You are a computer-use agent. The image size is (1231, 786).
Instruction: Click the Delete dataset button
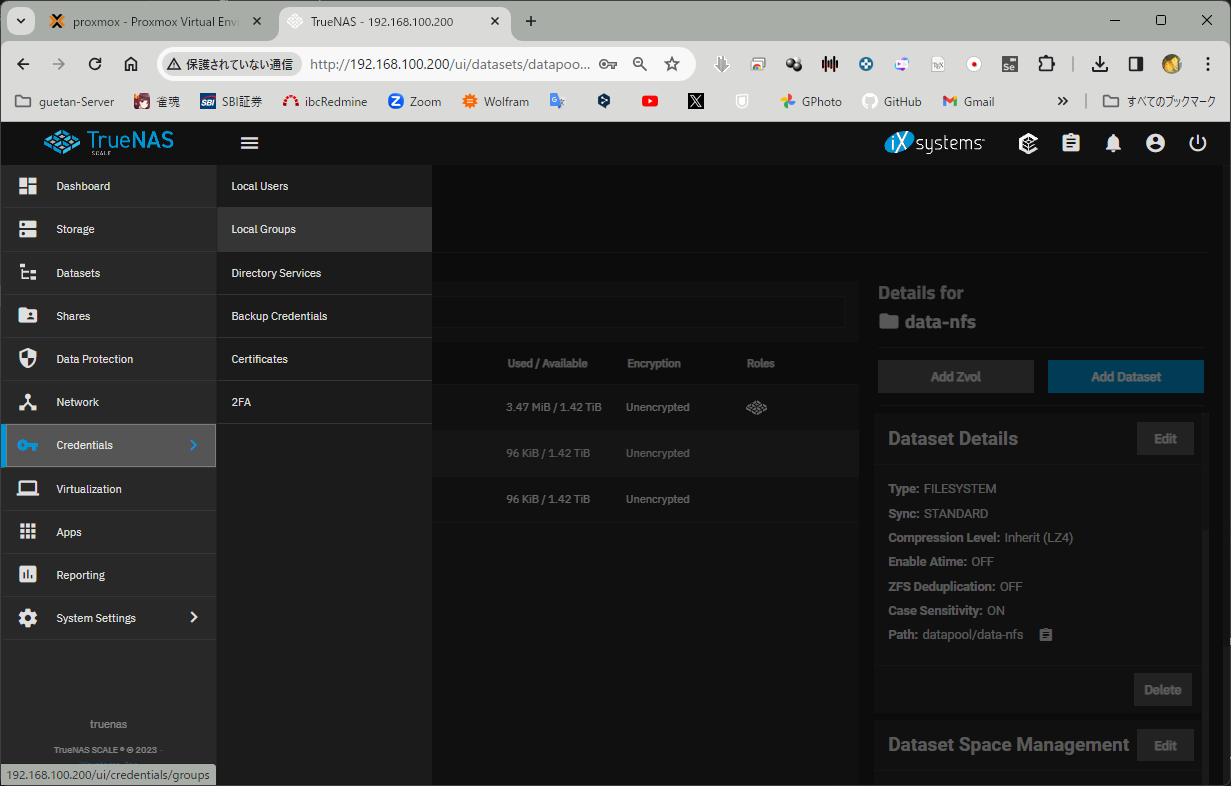point(1162,690)
